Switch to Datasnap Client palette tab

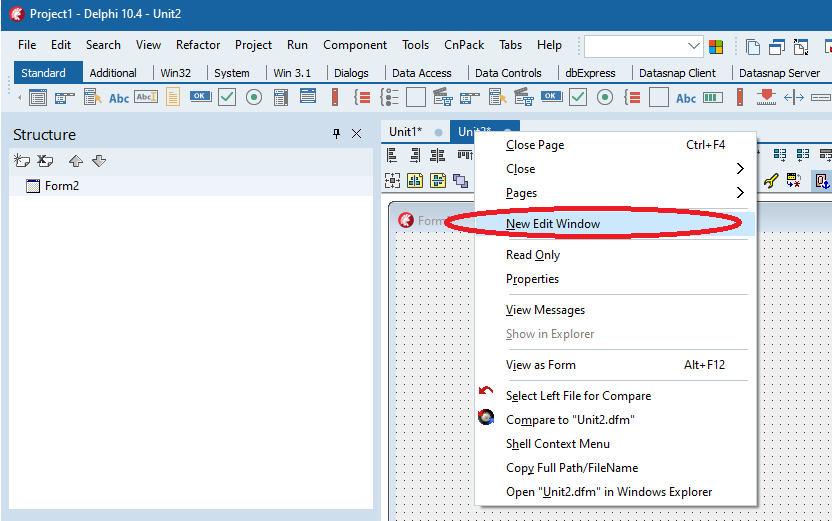pyautogui.click(x=678, y=73)
